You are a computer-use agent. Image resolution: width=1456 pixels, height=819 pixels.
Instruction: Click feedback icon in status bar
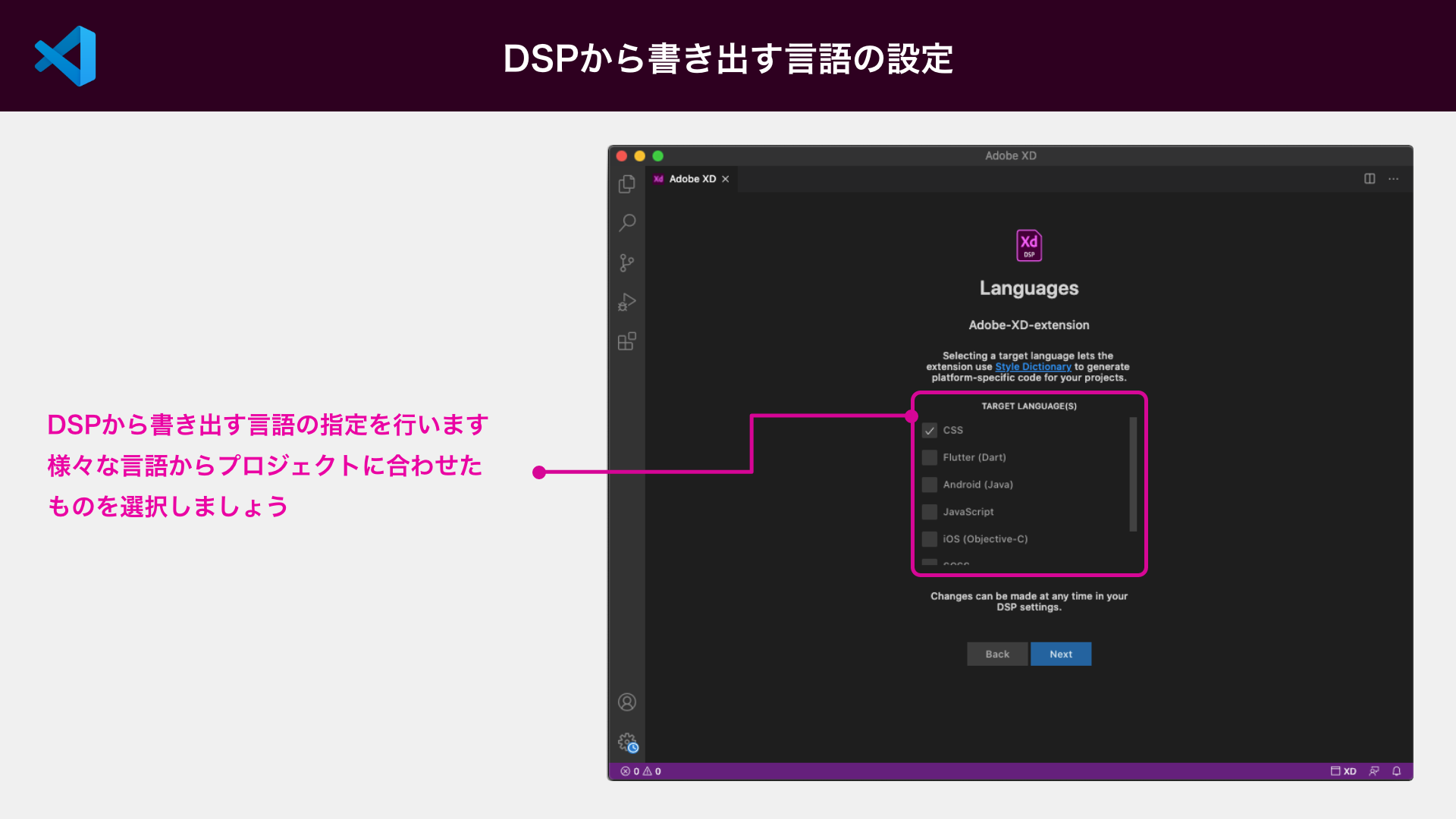coord(1373,771)
